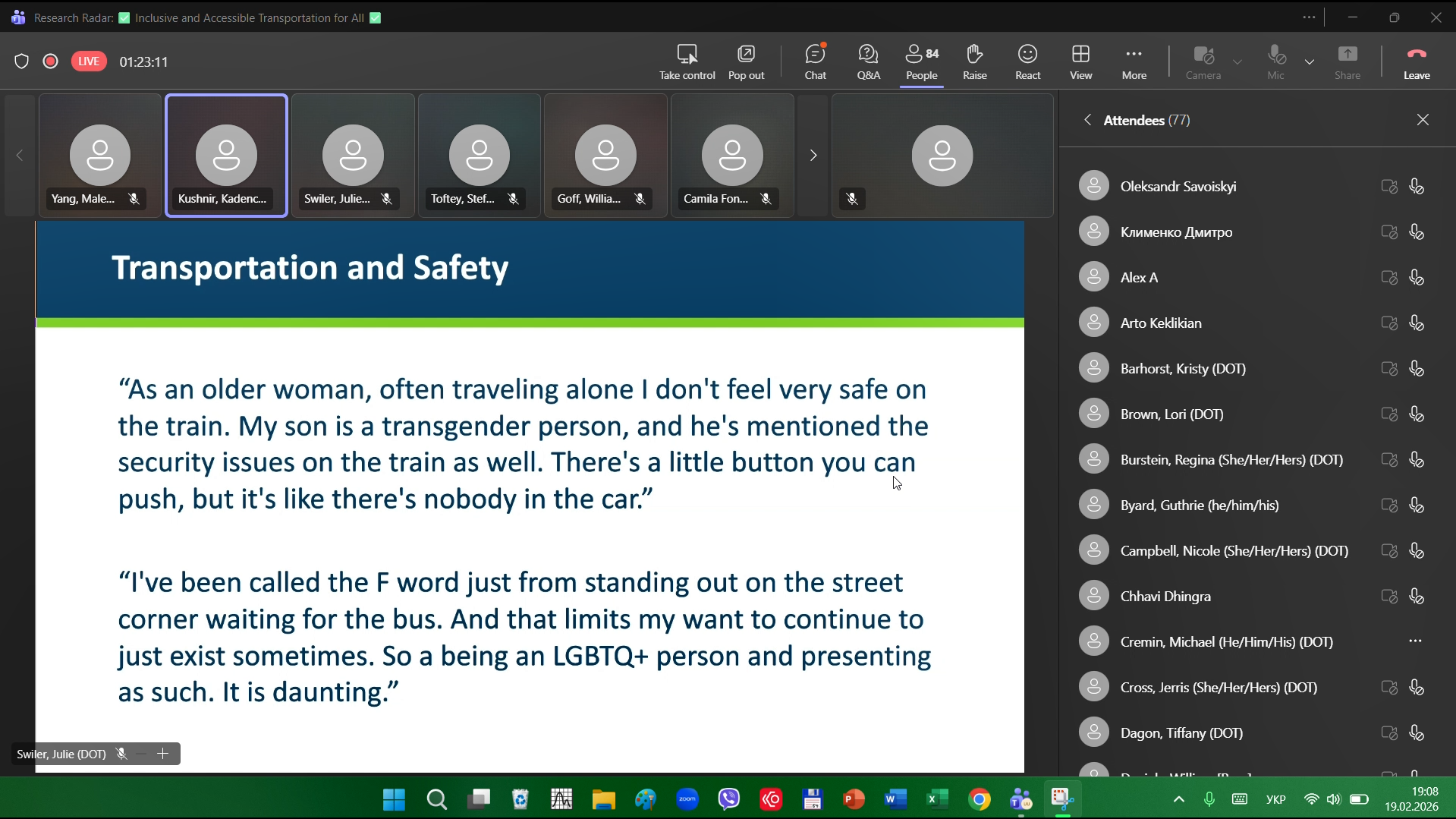
Task: Open the More actions menu
Action: pyautogui.click(x=1134, y=61)
